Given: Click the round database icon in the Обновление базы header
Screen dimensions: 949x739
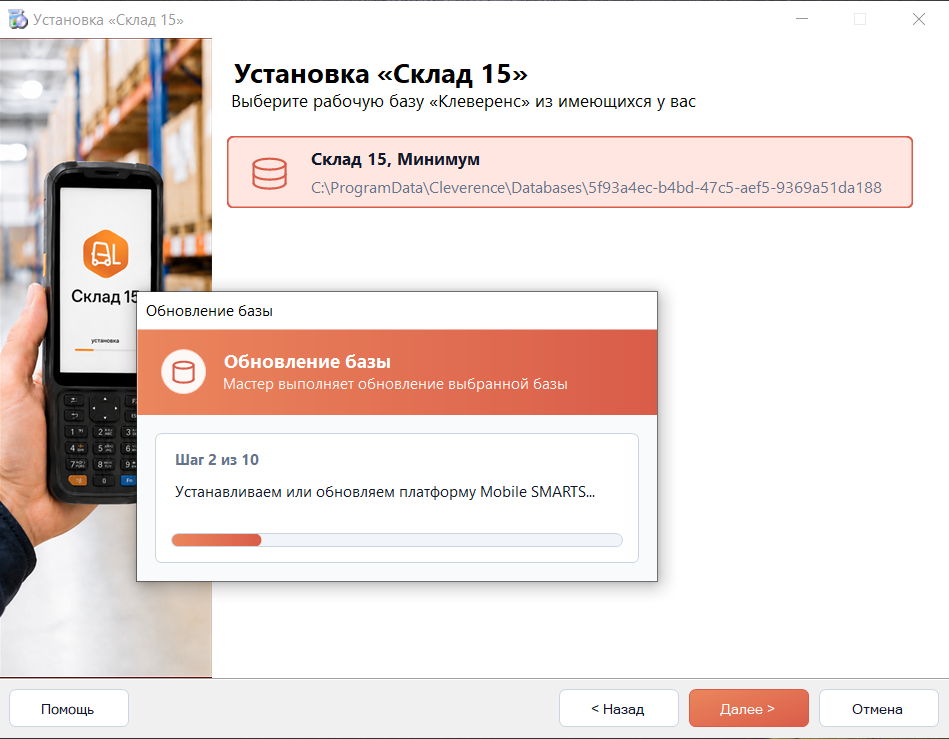Looking at the screenshot, I should (183, 372).
